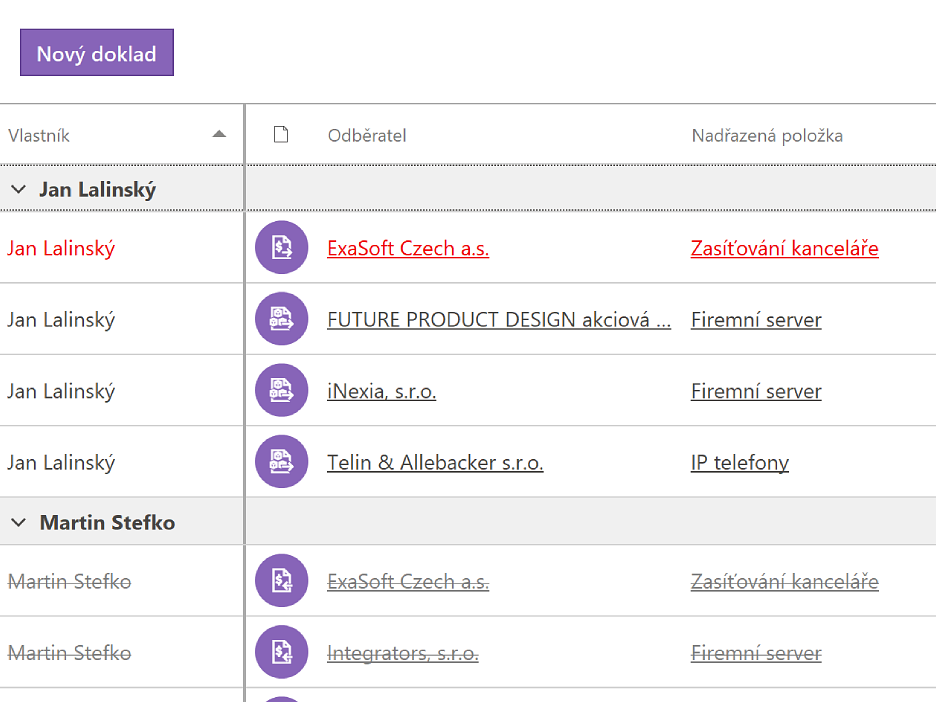Collapse the Martin Stefko group

coord(19,522)
